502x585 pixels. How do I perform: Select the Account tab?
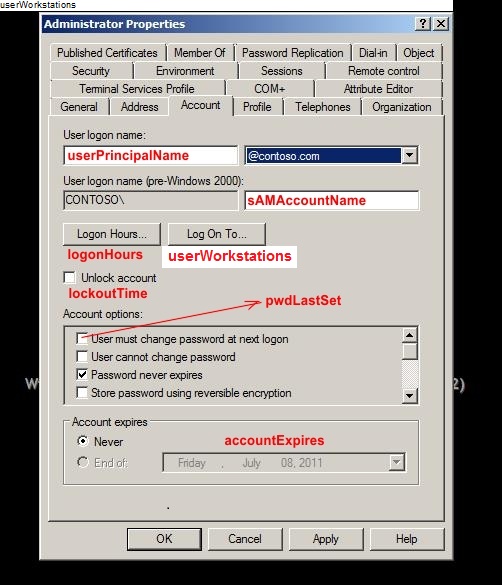(201, 106)
